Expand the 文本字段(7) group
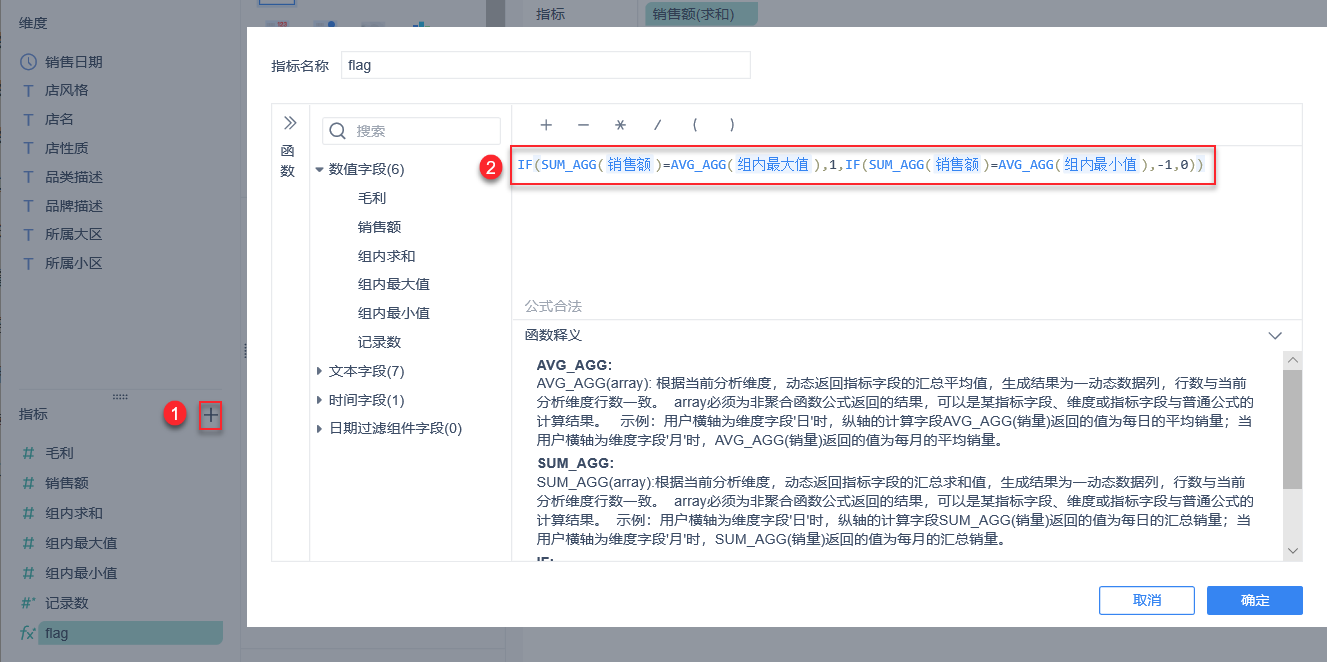 (320, 371)
